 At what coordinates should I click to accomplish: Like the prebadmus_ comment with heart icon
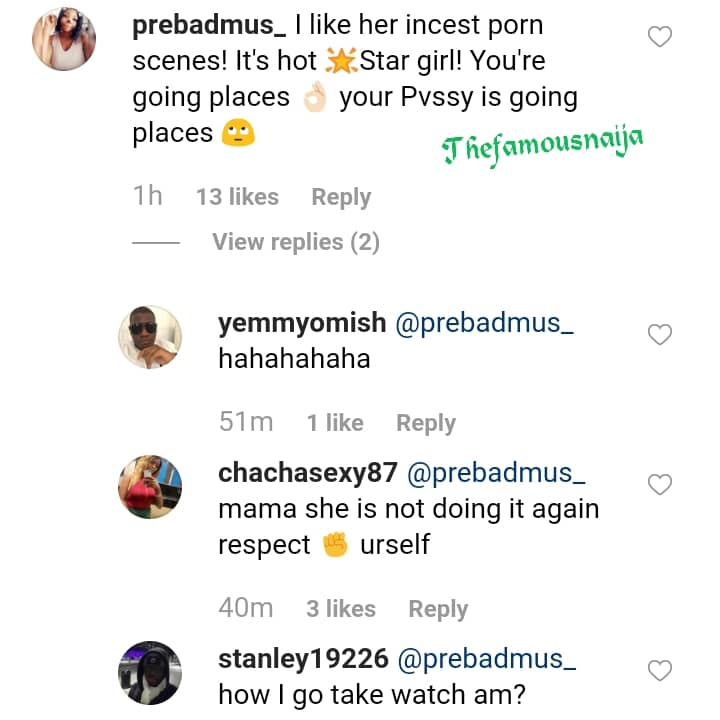click(660, 38)
